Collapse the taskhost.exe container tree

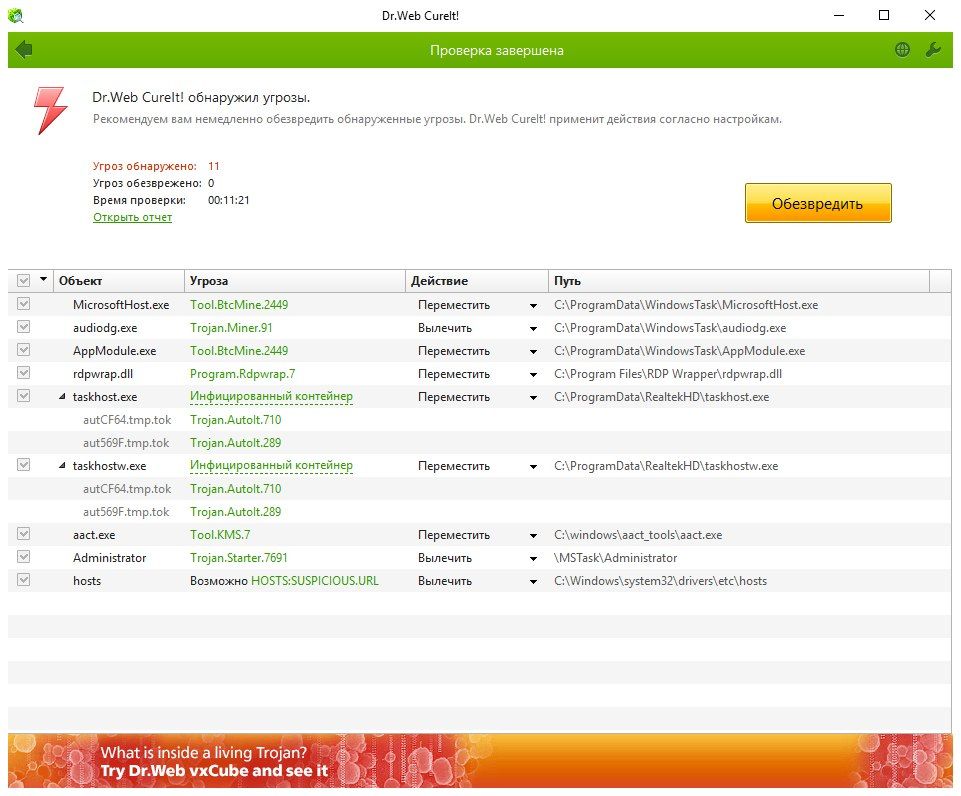(x=62, y=396)
